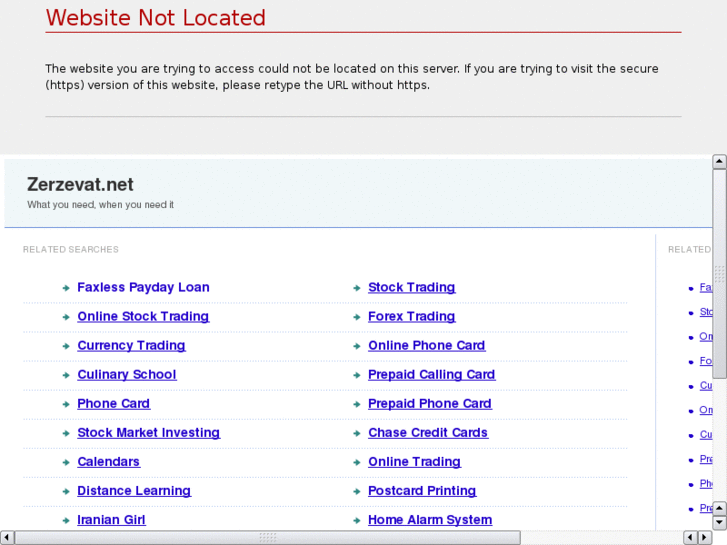Click the arrow bullet beside Calendars

point(66,462)
